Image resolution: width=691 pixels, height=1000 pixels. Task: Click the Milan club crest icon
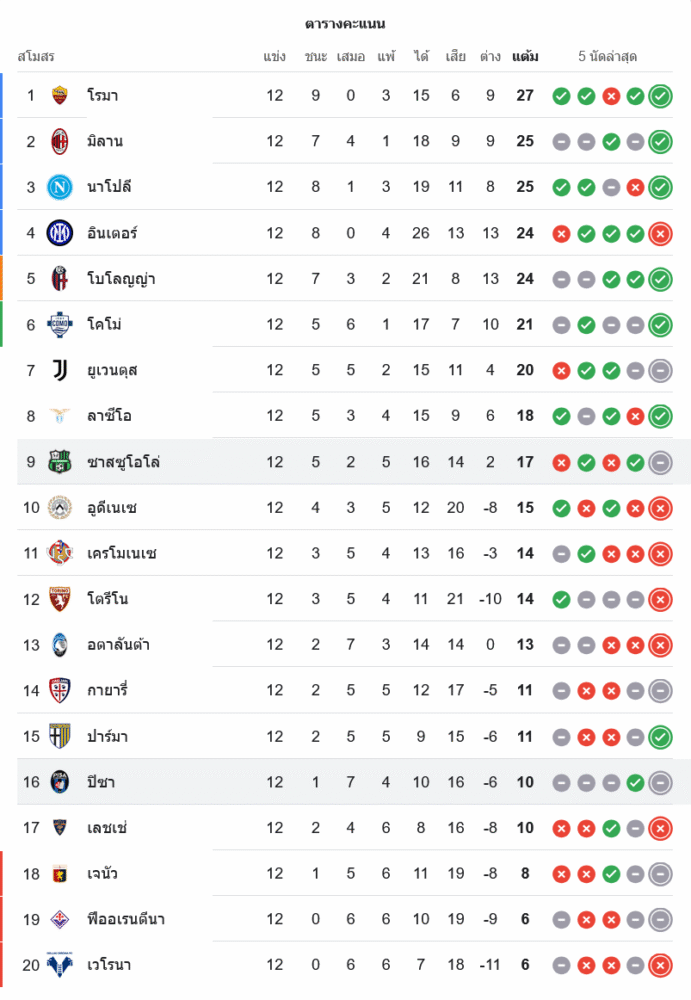point(60,141)
